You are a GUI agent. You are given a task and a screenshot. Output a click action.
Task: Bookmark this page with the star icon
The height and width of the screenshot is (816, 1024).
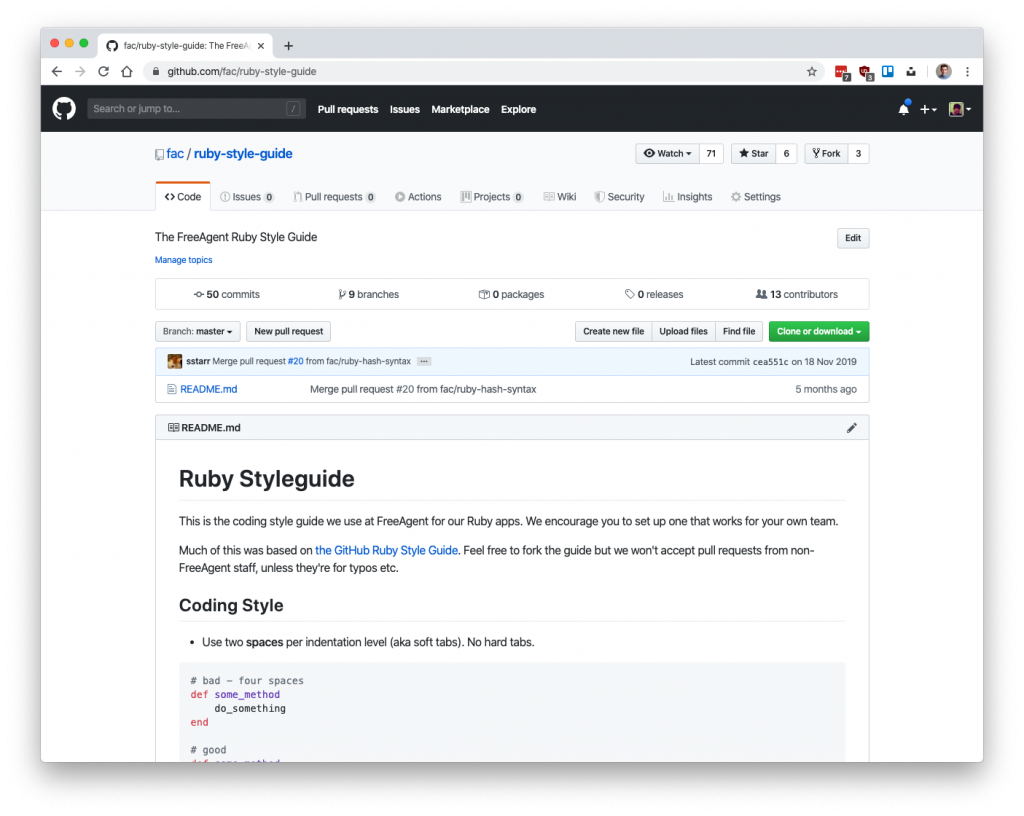point(812,72)
